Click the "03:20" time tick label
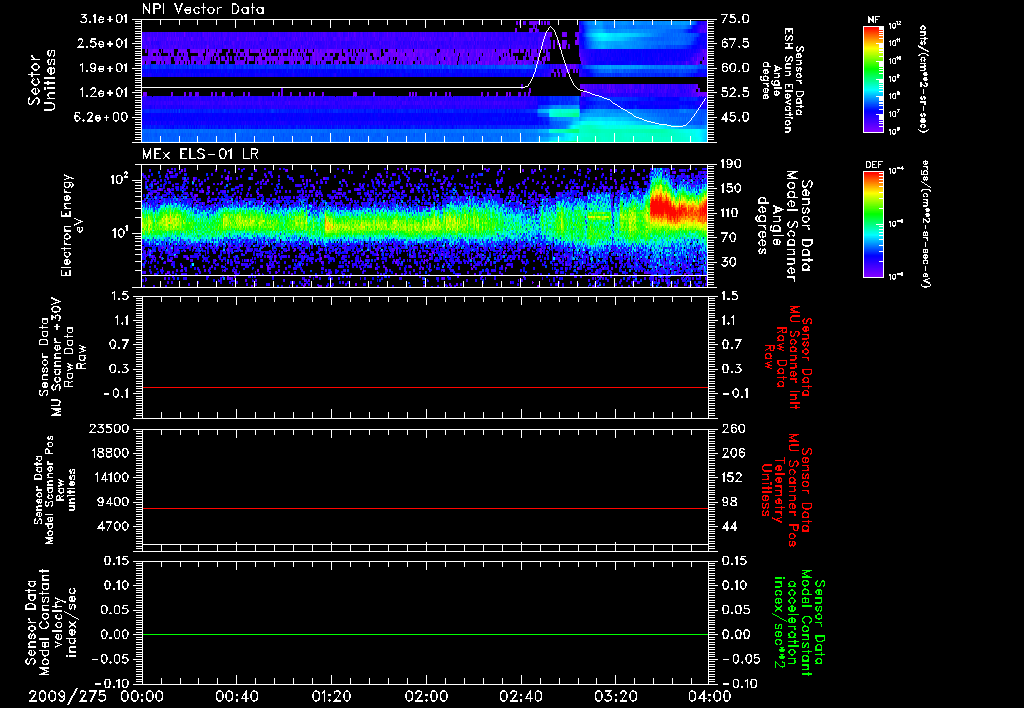Image resolution: width=1024 pixels, height=708 pixels. click(615, 696)
